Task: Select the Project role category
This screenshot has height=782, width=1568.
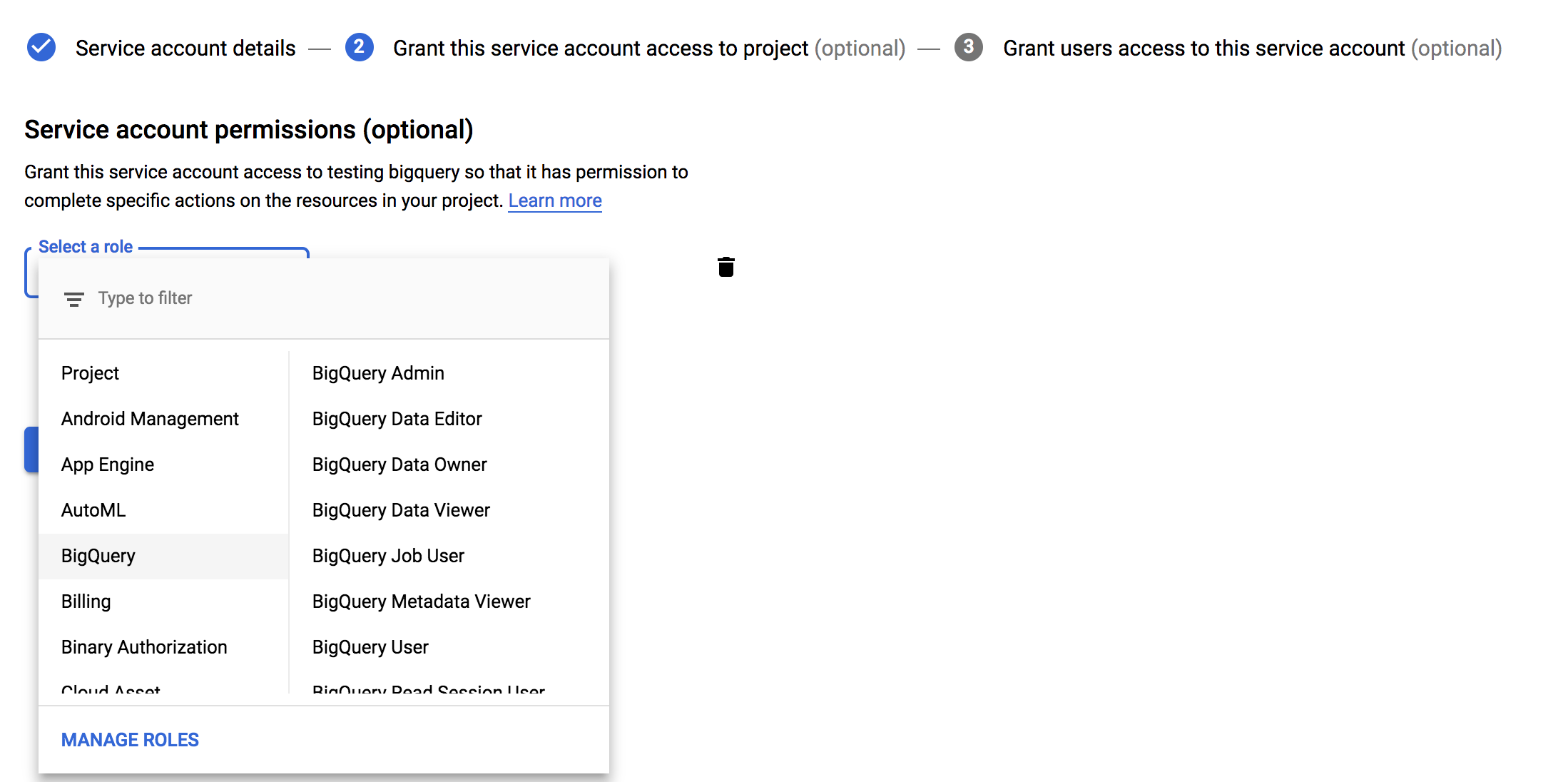Action: click(x=91, y=373)
